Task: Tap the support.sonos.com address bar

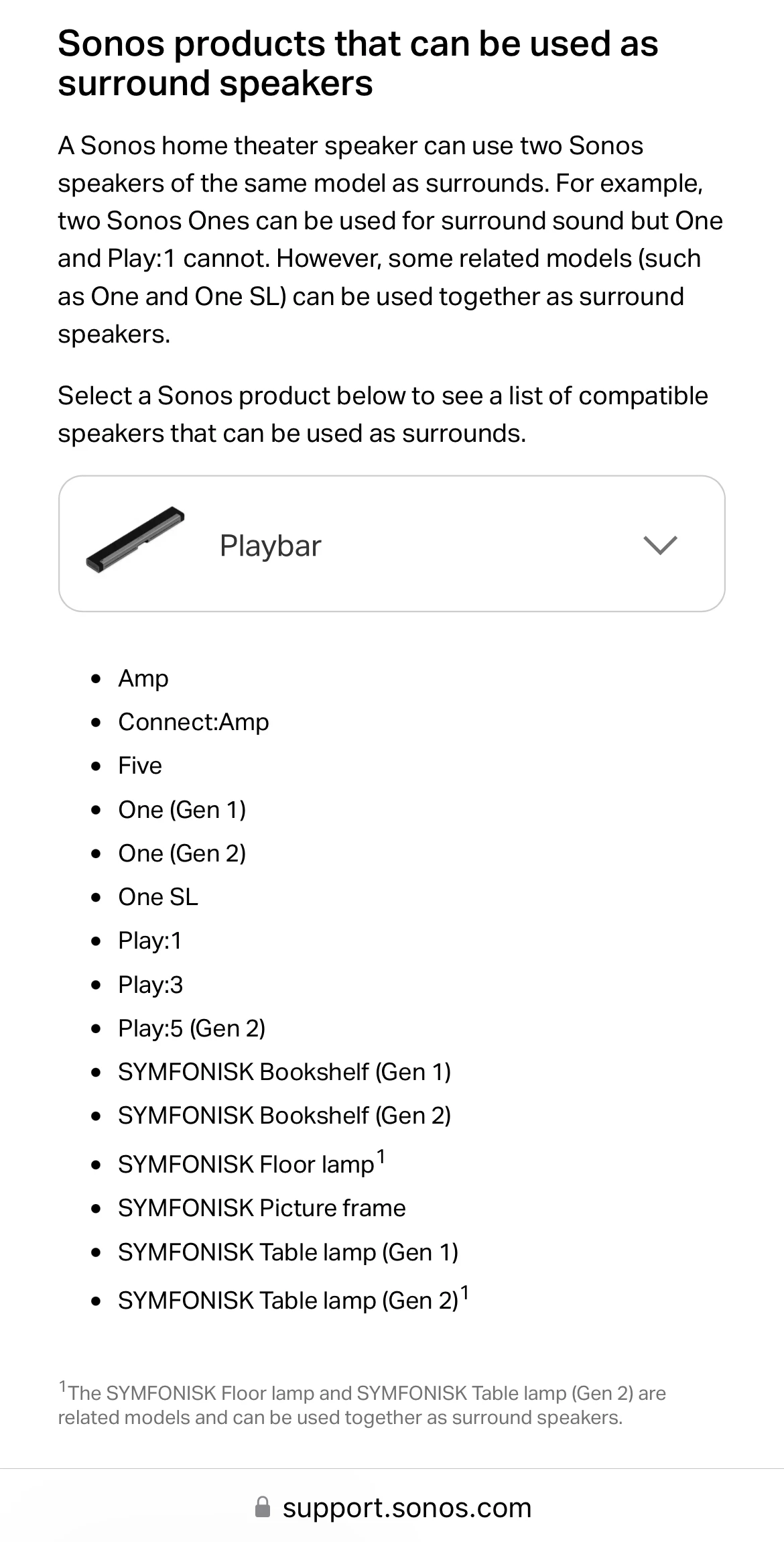Action: coord(392,1506)
